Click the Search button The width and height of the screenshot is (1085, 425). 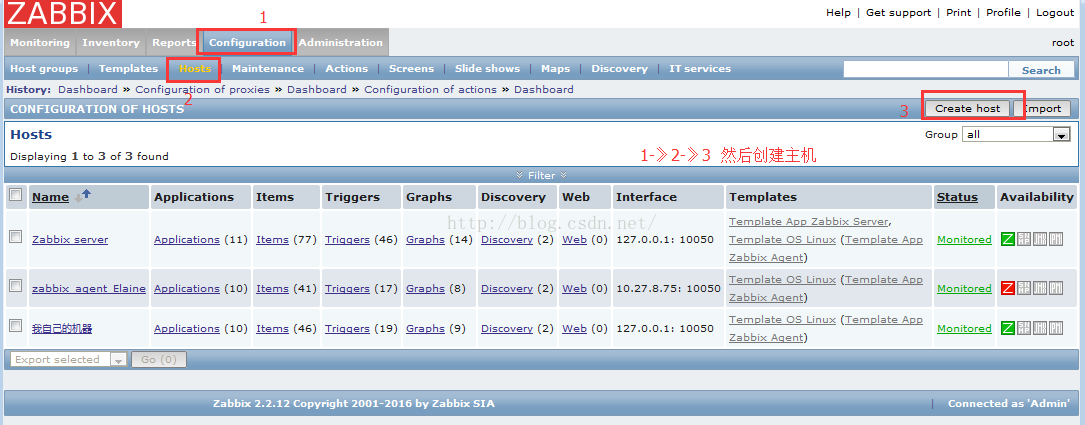(1041, 70)
